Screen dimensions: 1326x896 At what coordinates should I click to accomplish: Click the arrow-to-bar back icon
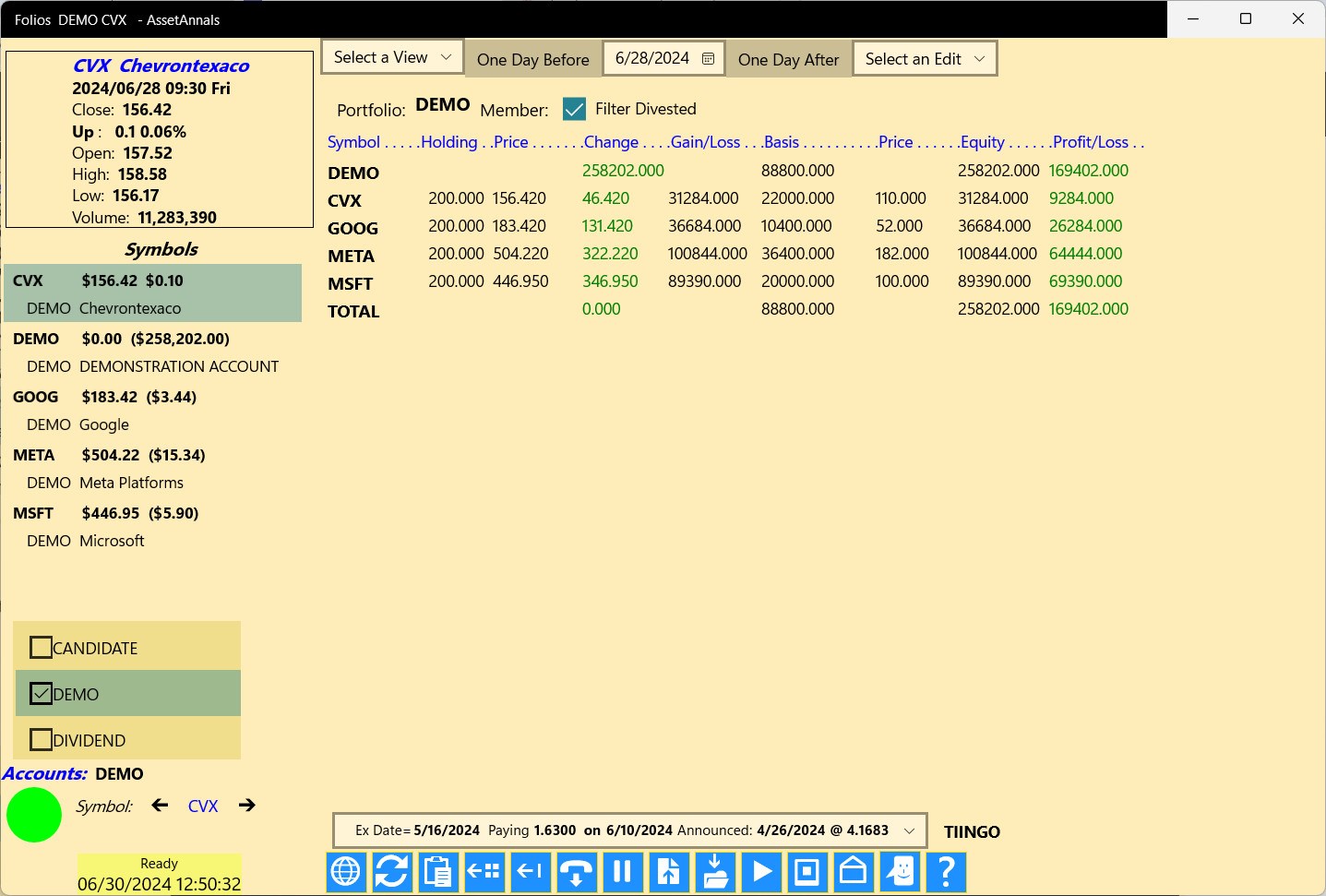(531, 872)
